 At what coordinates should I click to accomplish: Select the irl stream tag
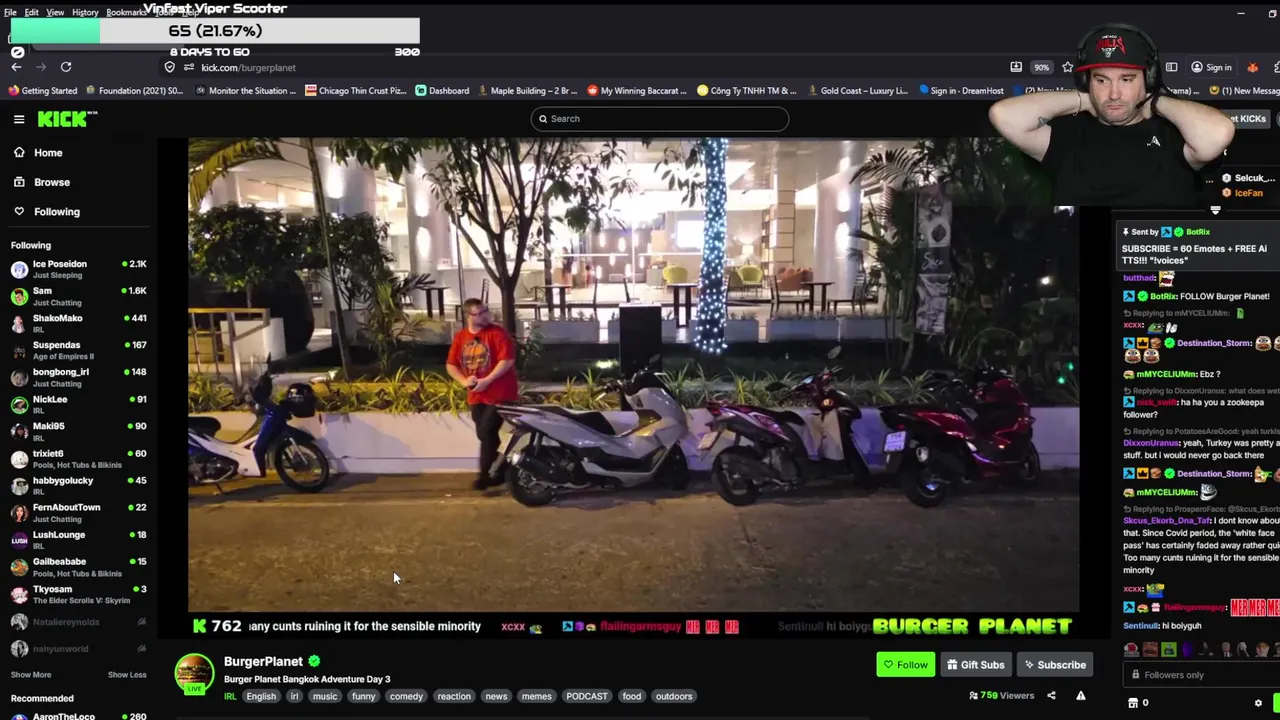(294, 696)
